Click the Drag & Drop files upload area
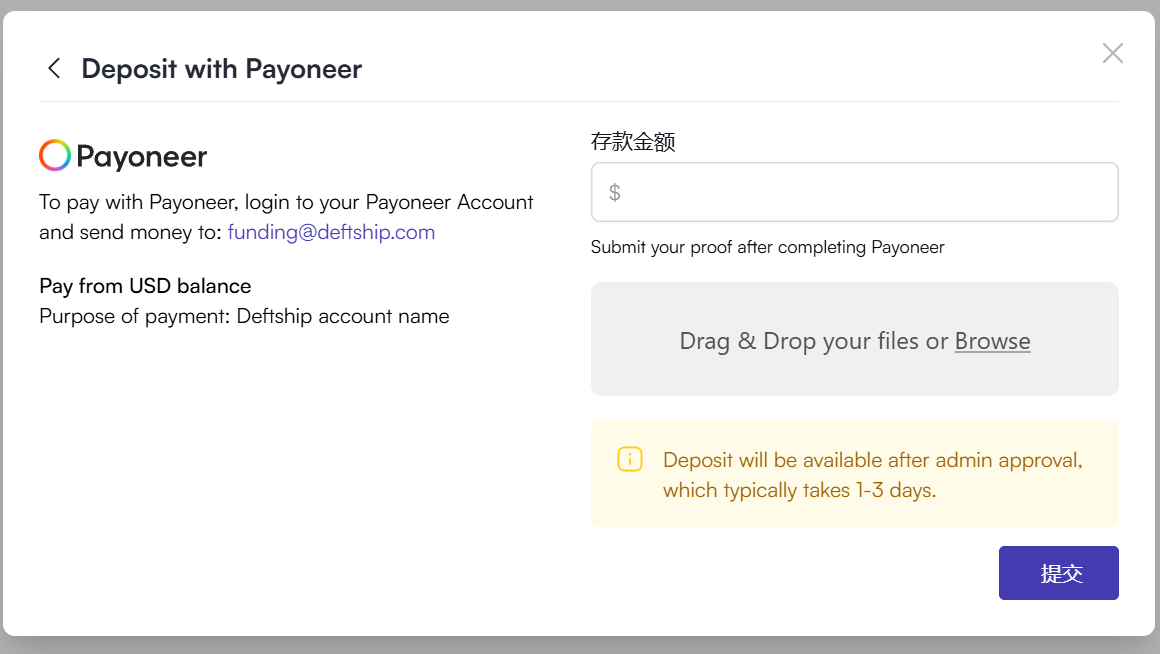The image size is (1160, 654). pos(854,339)
